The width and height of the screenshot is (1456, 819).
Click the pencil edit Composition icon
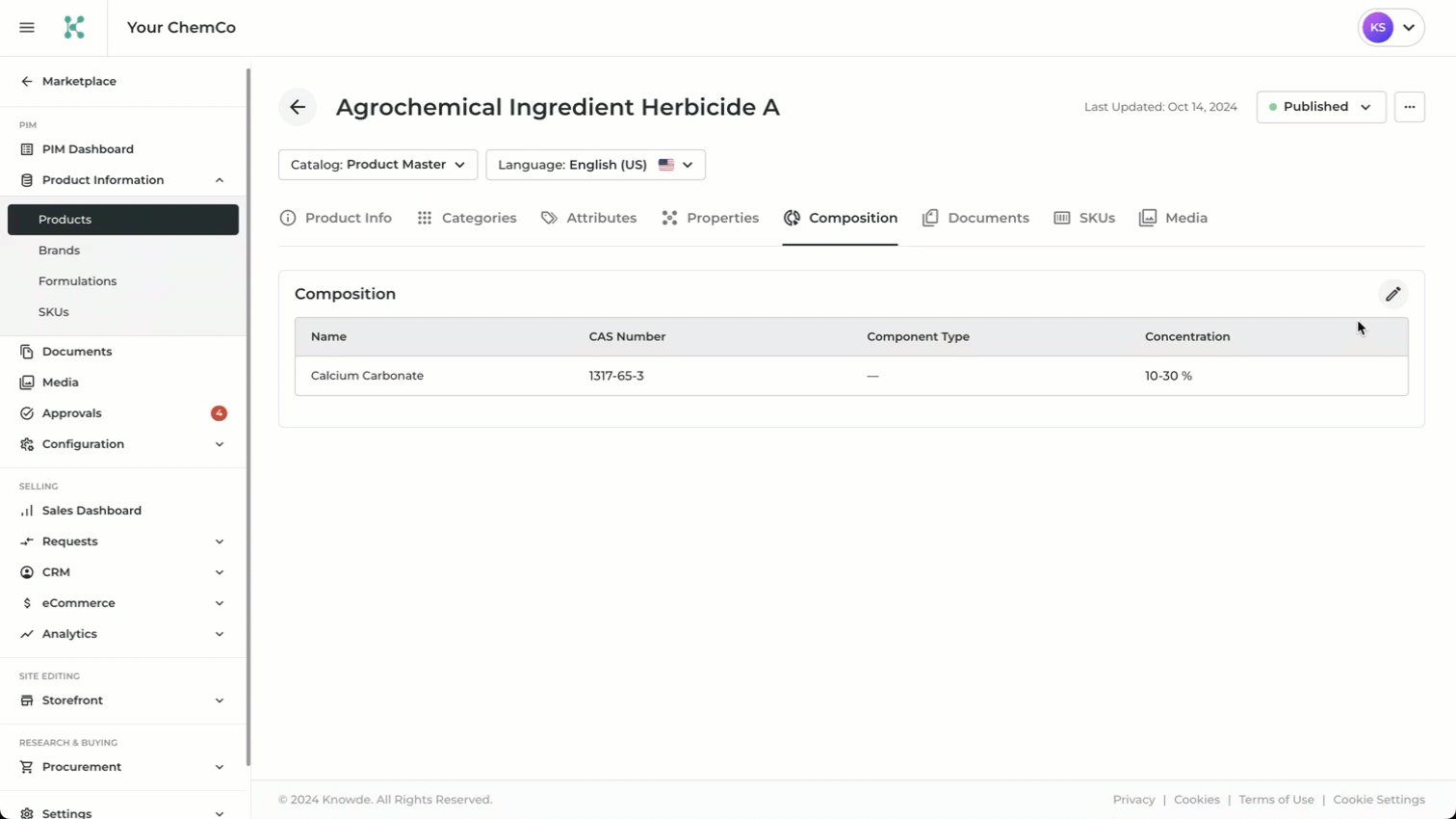1392,294
